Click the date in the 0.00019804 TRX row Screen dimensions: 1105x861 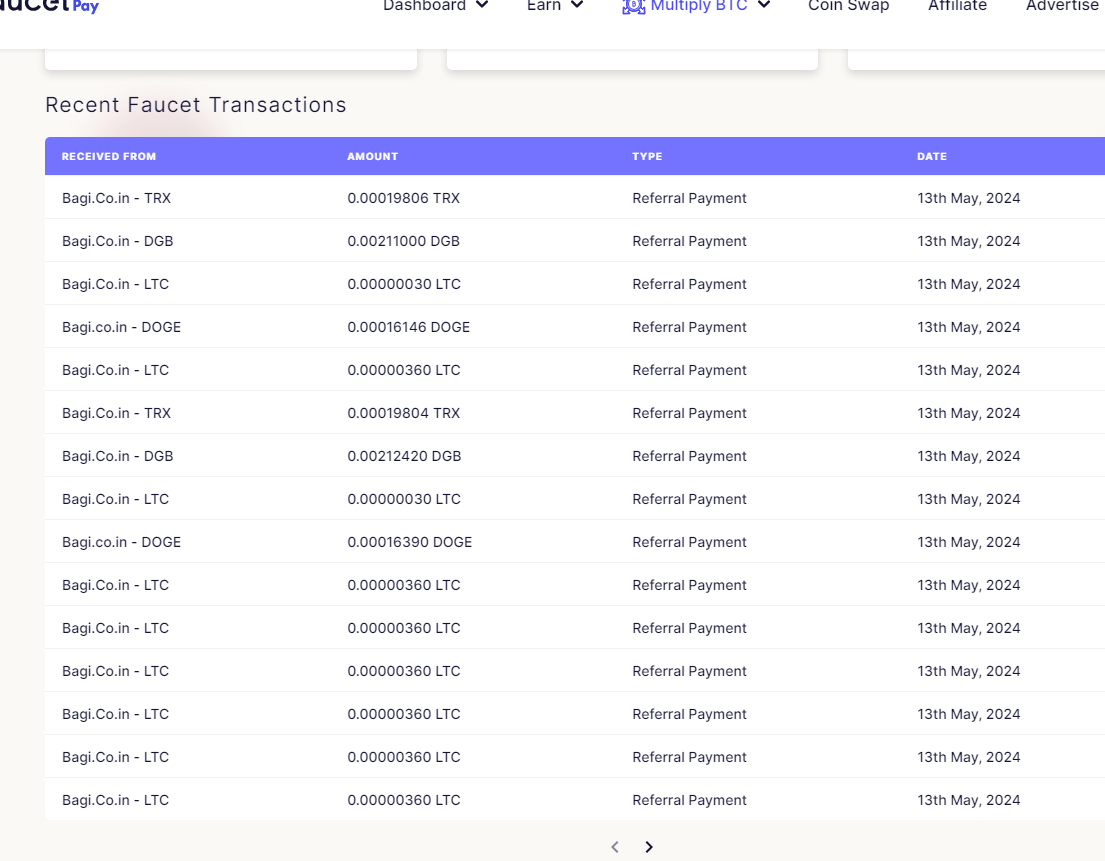(968, 413)
